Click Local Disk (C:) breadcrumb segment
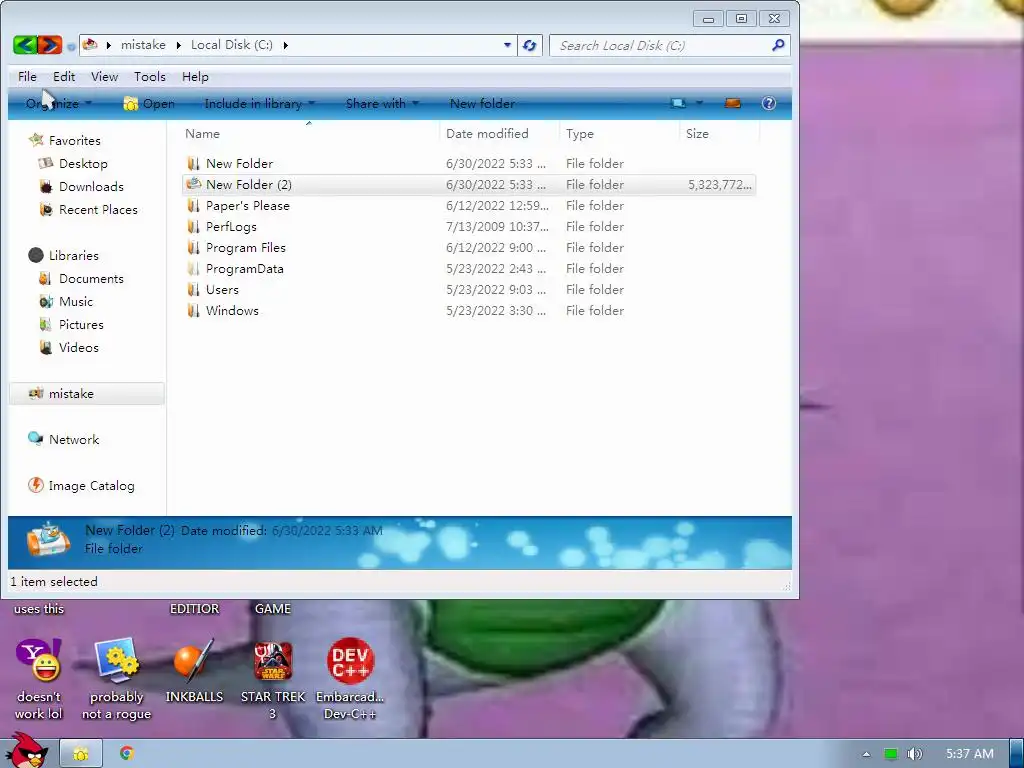This screenshot has height=768, width=1024. click(x=232, y=45)
